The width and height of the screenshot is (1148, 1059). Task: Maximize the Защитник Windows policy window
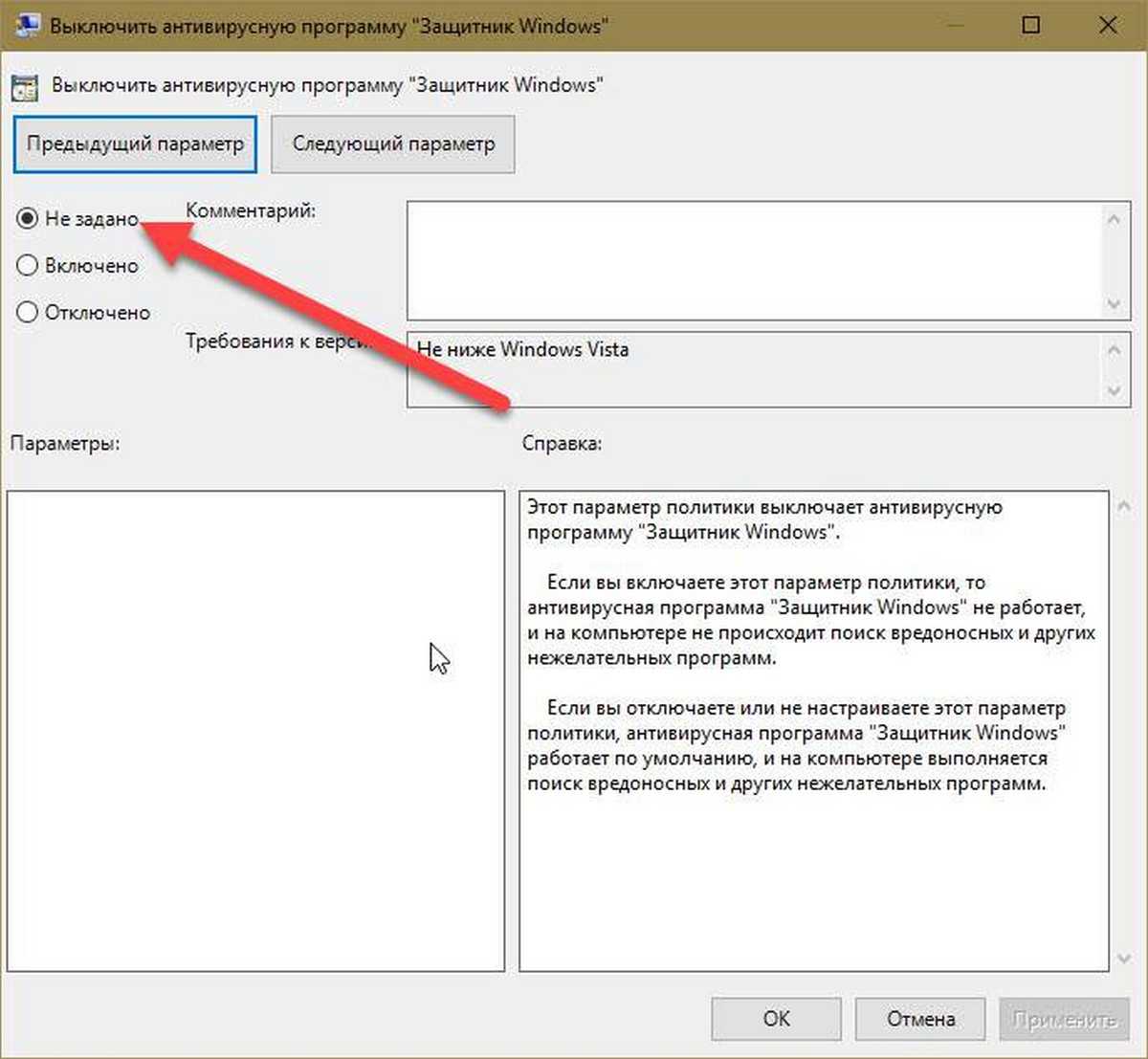click(1030, 25)
